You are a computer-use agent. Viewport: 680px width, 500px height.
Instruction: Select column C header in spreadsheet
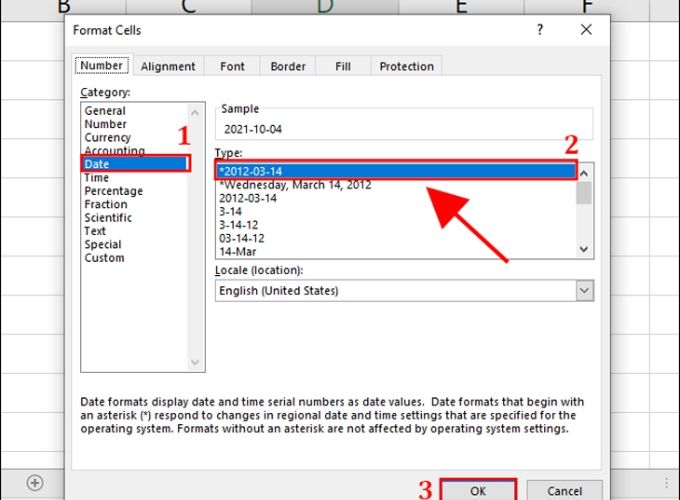(189, 9)
